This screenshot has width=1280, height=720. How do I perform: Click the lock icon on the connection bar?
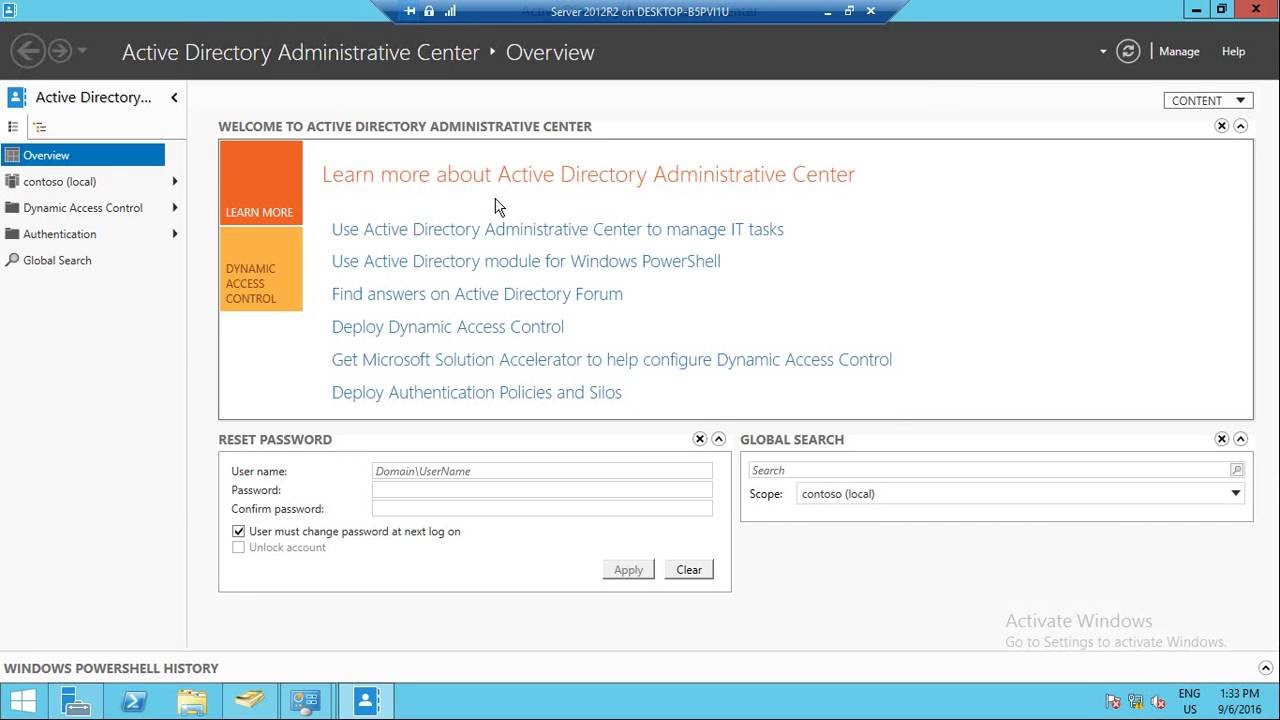coord(429,11)
